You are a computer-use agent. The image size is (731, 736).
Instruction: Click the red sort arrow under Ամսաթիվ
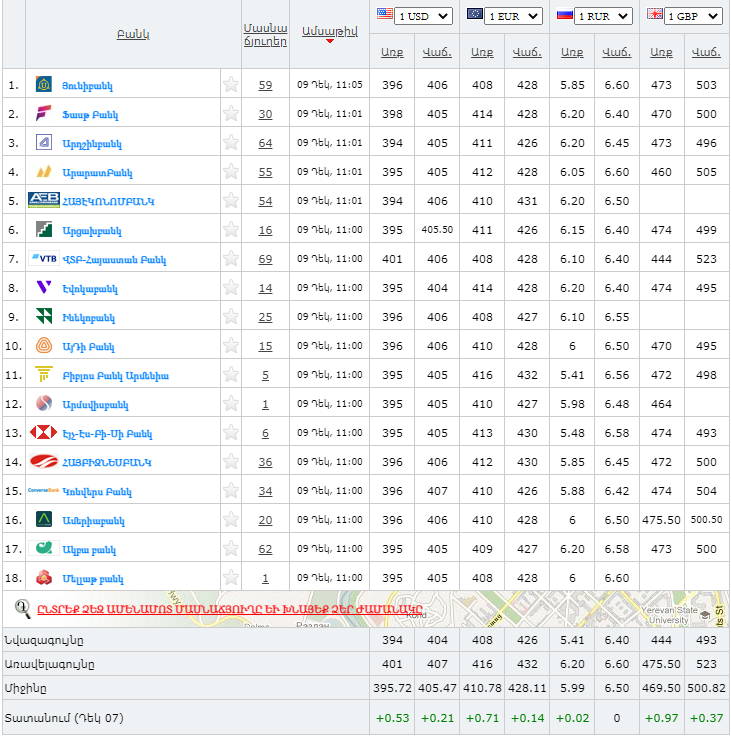click(330, 41)
